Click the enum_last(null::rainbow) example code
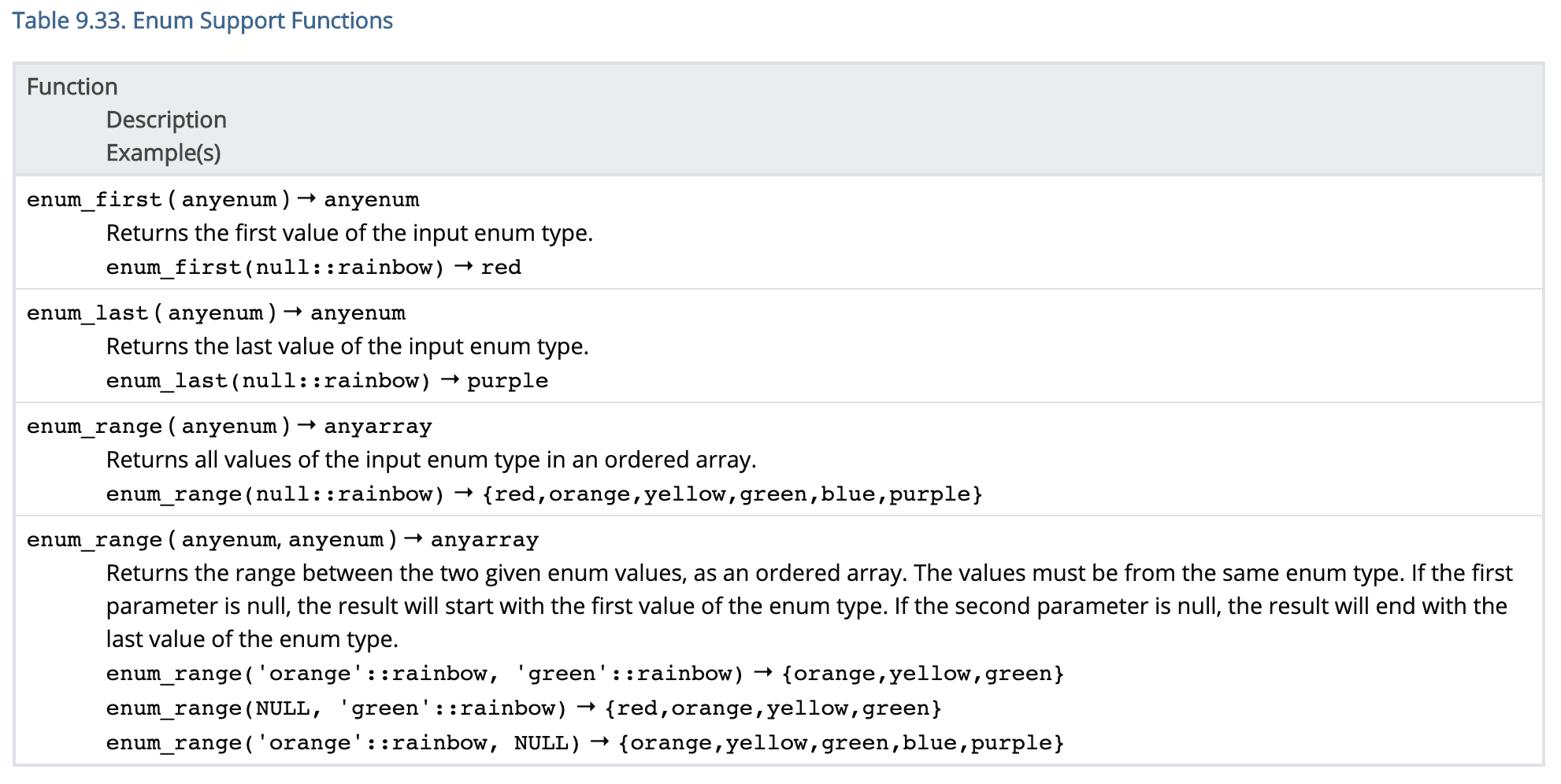The image size is (1561, 784). [x=268, y=381]
